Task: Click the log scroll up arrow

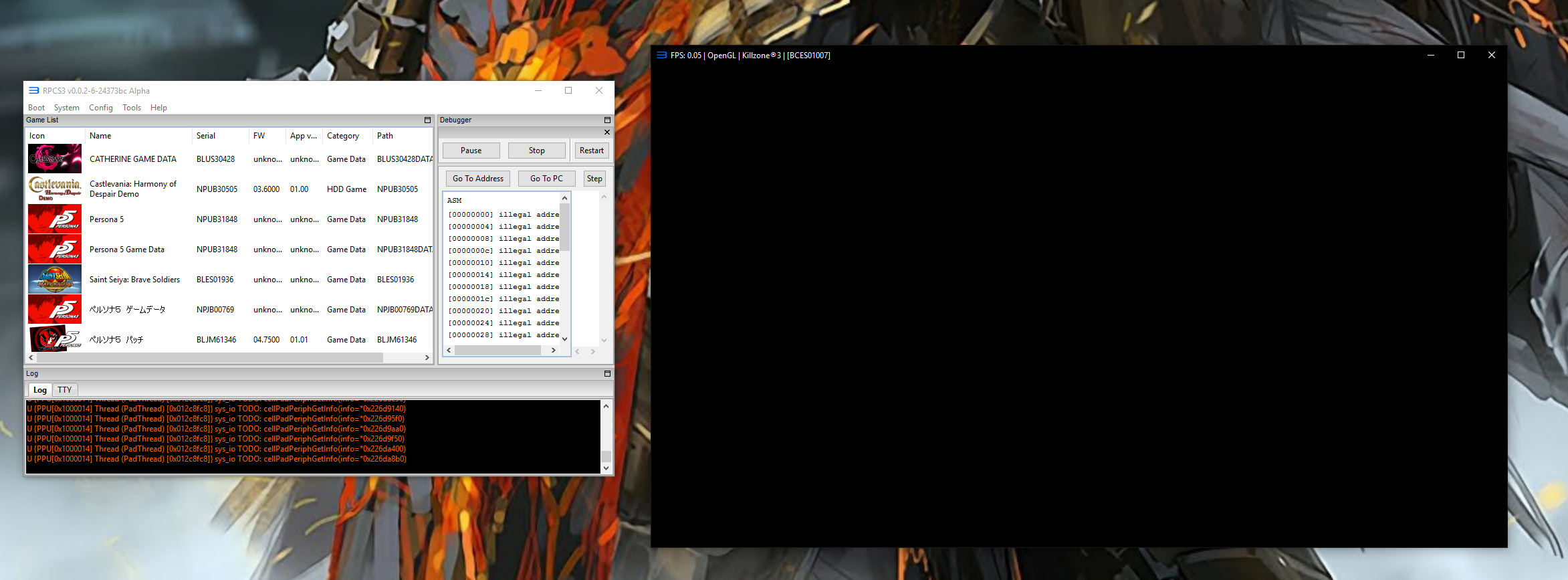Action: click(x=606, y=406)
